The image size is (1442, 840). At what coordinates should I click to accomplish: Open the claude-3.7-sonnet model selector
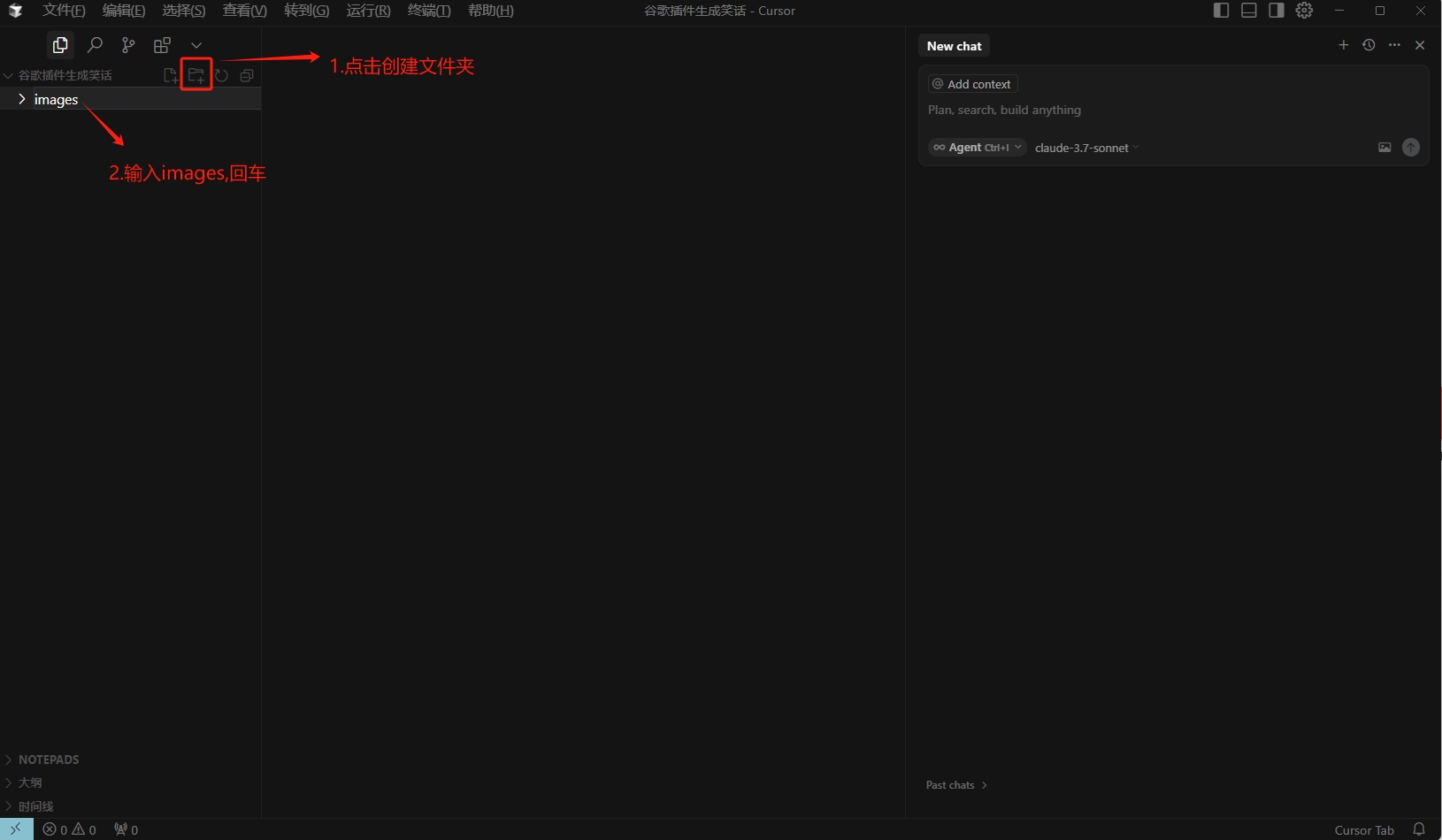(1086, 148)
